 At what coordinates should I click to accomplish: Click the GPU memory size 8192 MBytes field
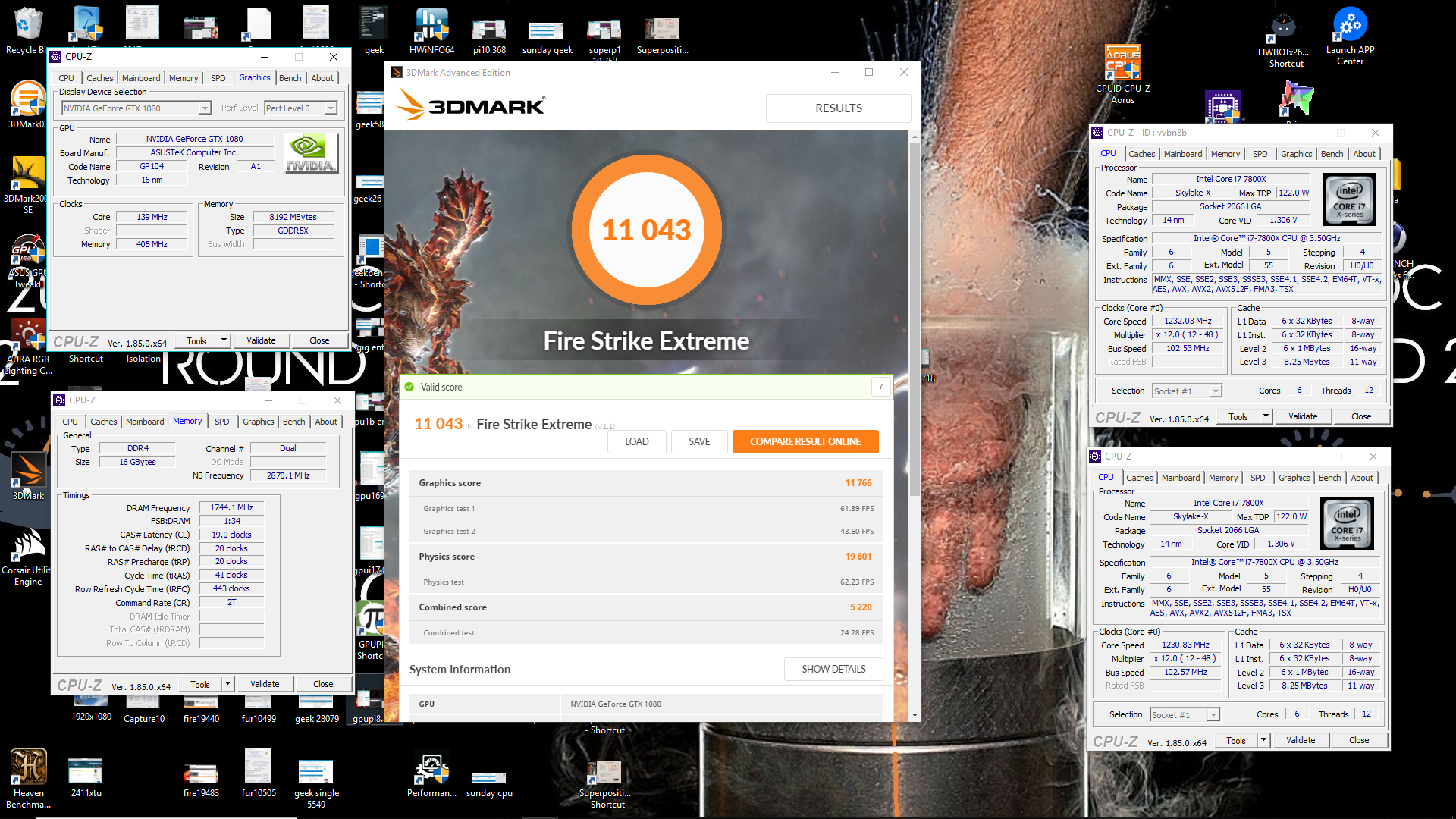coord(293,217)
